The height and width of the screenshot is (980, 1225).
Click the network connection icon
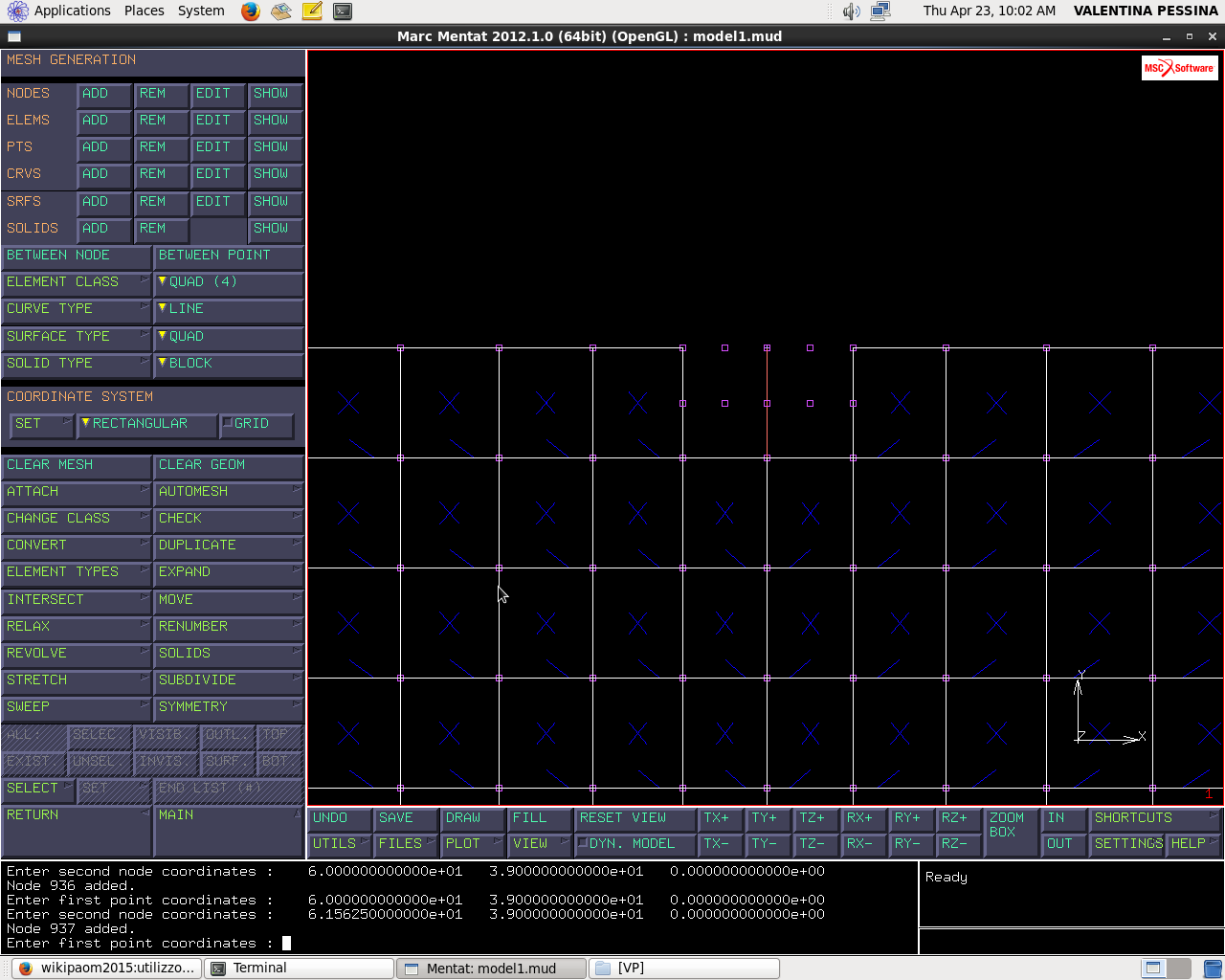(x=880, y=11)
